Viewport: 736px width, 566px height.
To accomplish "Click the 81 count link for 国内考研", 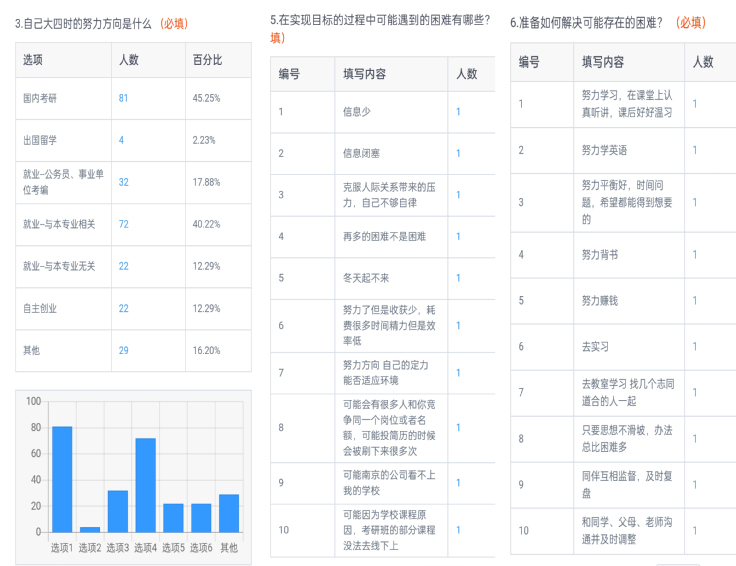I will (123, 98).
